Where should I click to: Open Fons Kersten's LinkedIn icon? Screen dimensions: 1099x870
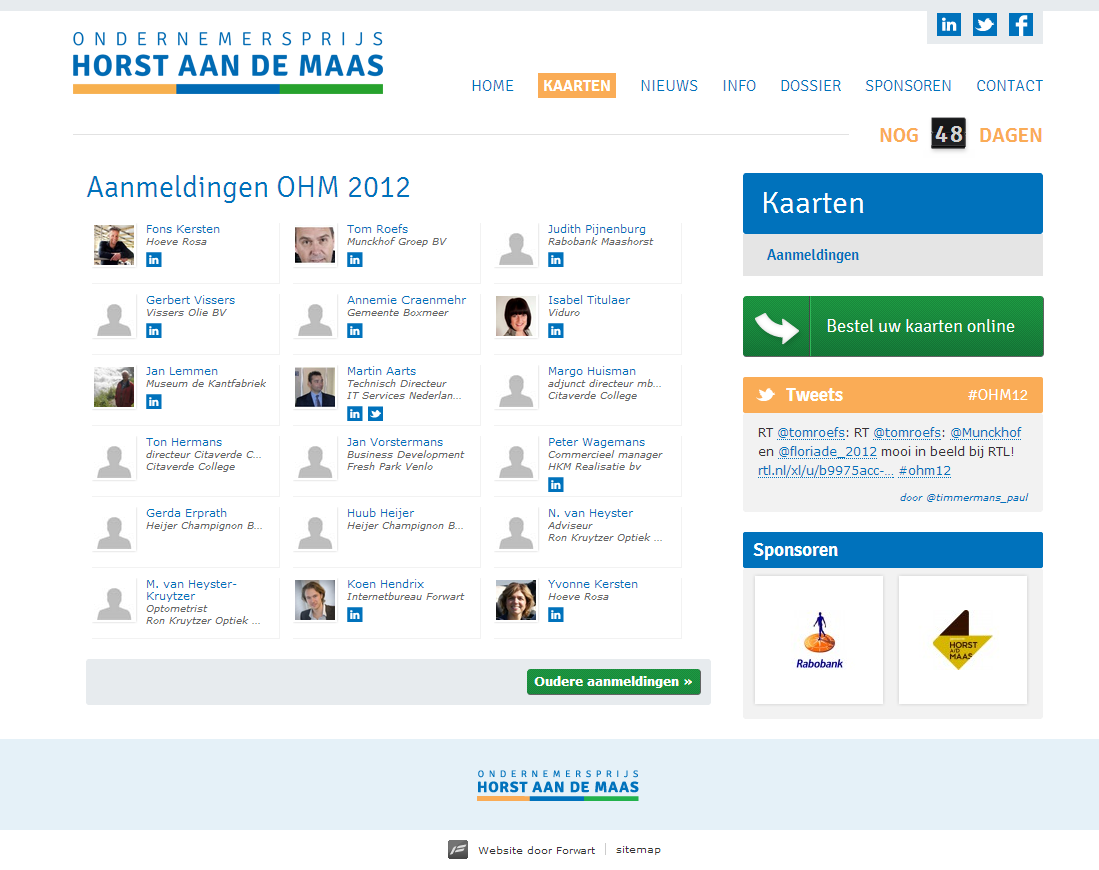(x=154, y=260)
